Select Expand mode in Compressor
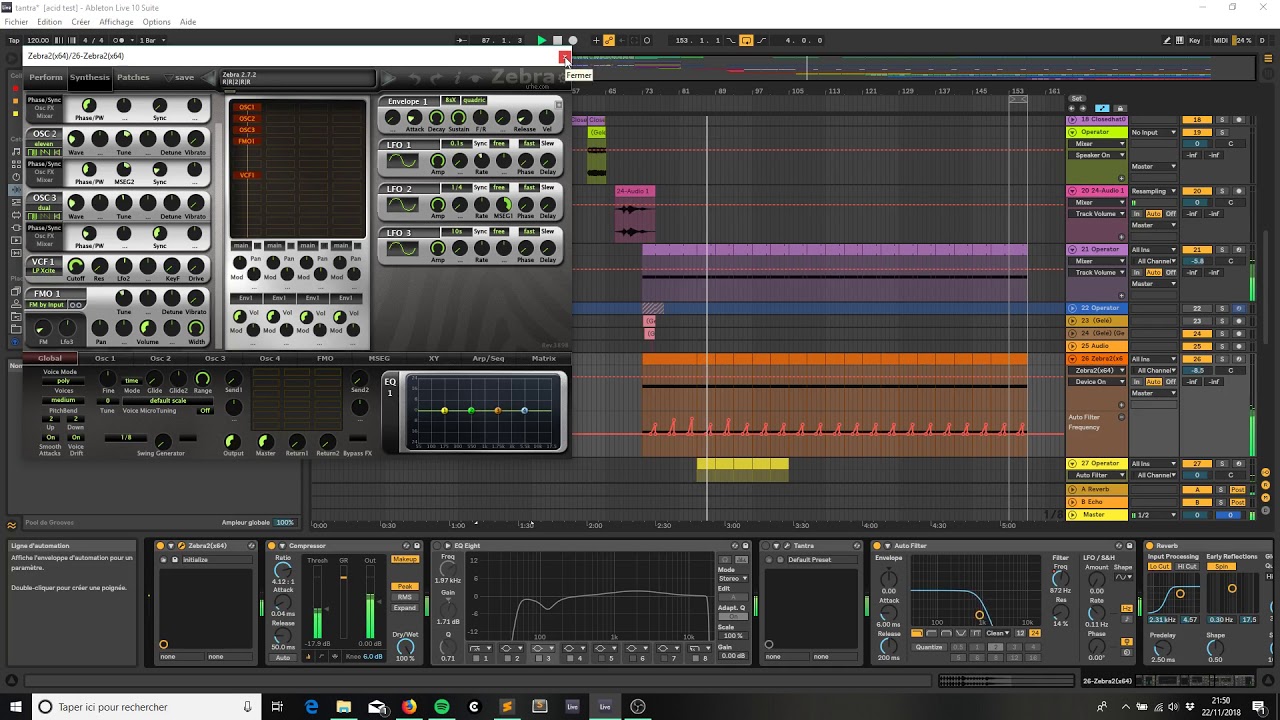 pyautogui.click(x=405, y=607)
